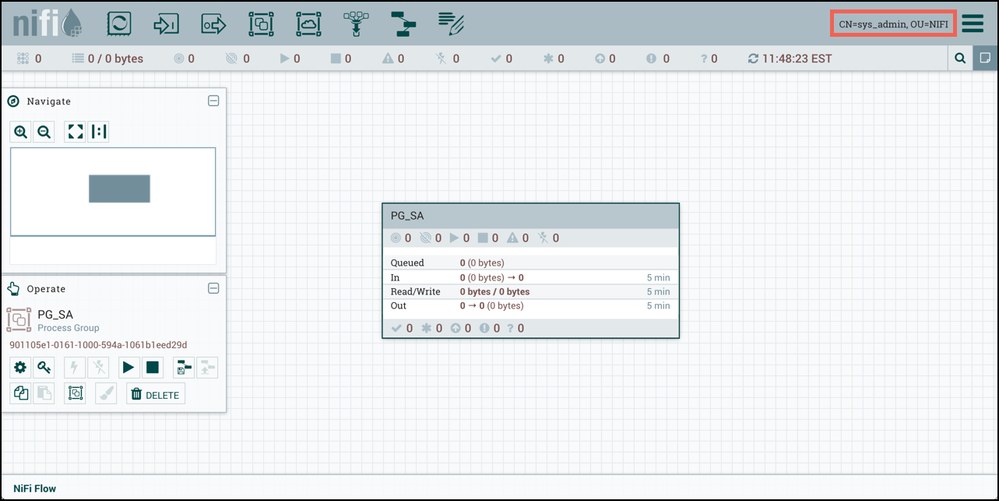Click the up-to-date versioned checkmark status icon
The image size is (999, 501).
[x=496, y=59]
